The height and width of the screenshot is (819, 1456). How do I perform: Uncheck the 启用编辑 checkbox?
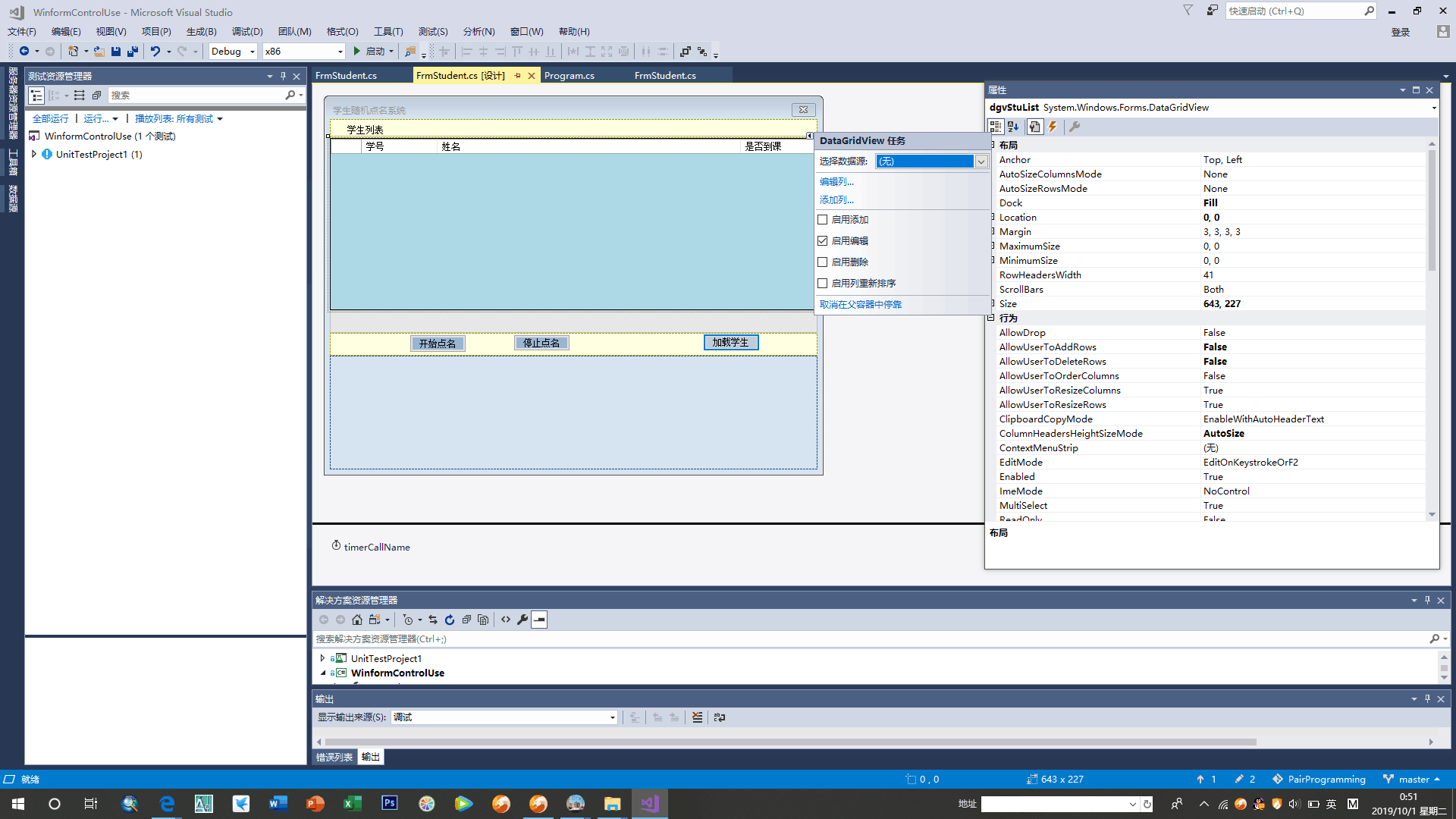823,241
